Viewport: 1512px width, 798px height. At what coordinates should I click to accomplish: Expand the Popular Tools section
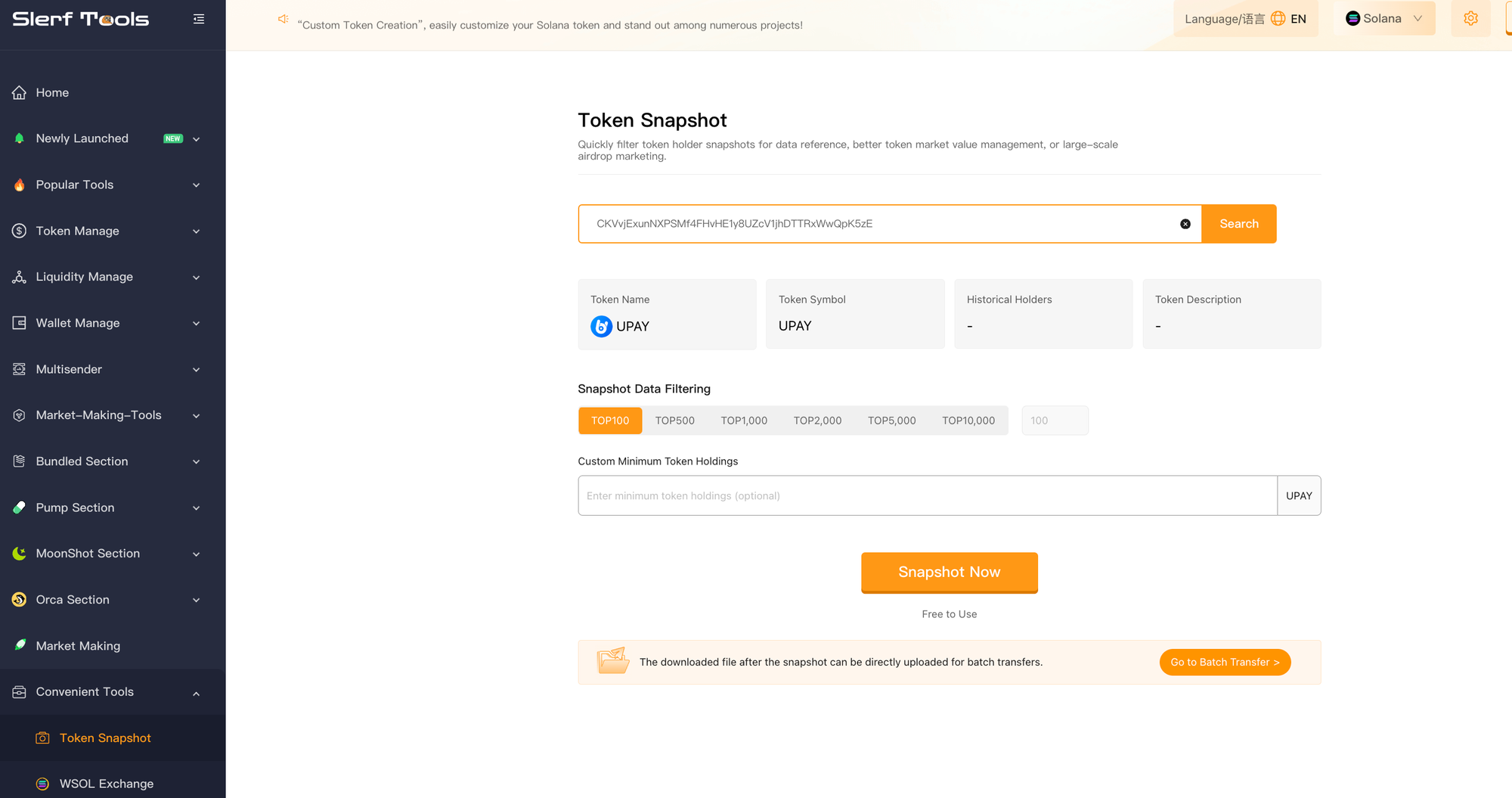pyautogui.click(x=197, y=185)
